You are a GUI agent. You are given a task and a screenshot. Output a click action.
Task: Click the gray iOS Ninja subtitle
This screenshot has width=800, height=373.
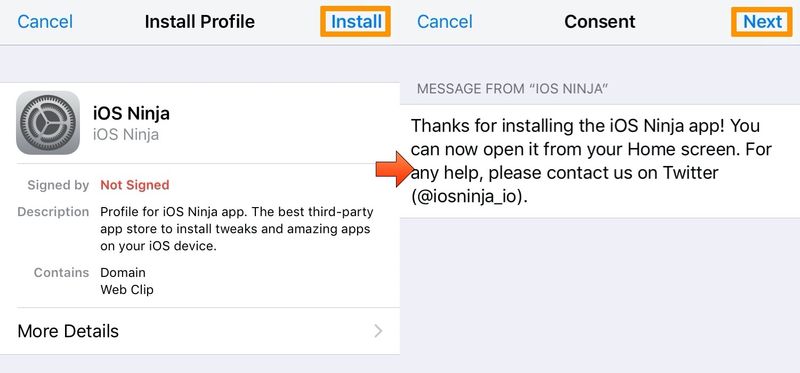126,134
